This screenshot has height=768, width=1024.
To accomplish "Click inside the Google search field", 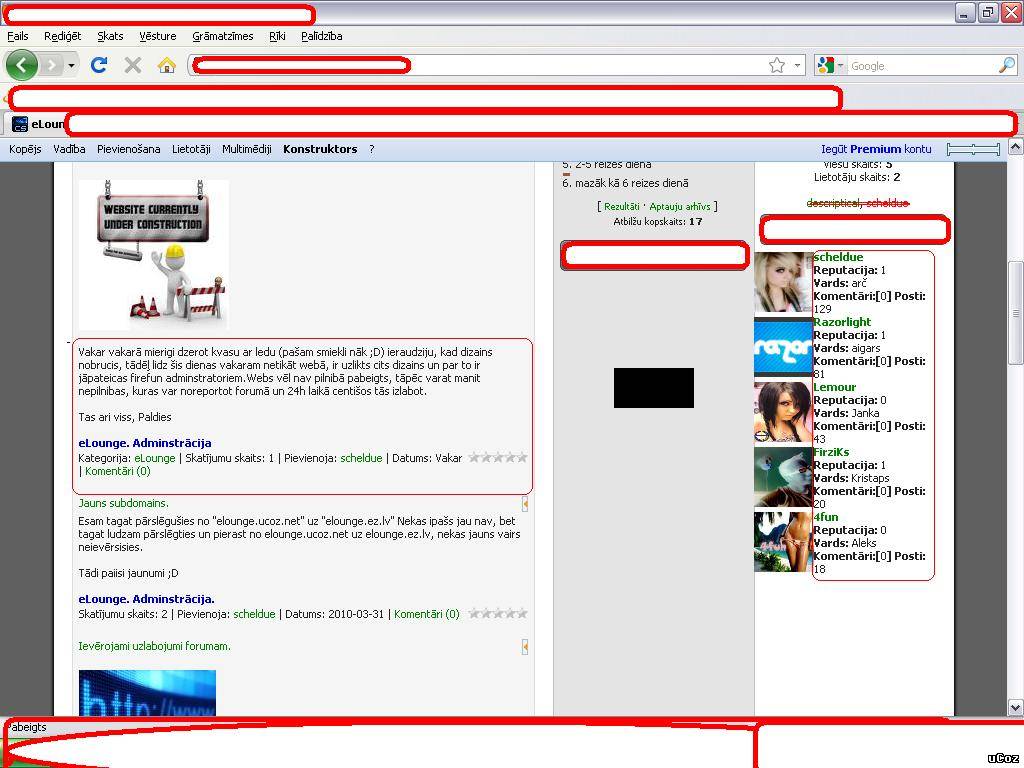I will (921, 65).
